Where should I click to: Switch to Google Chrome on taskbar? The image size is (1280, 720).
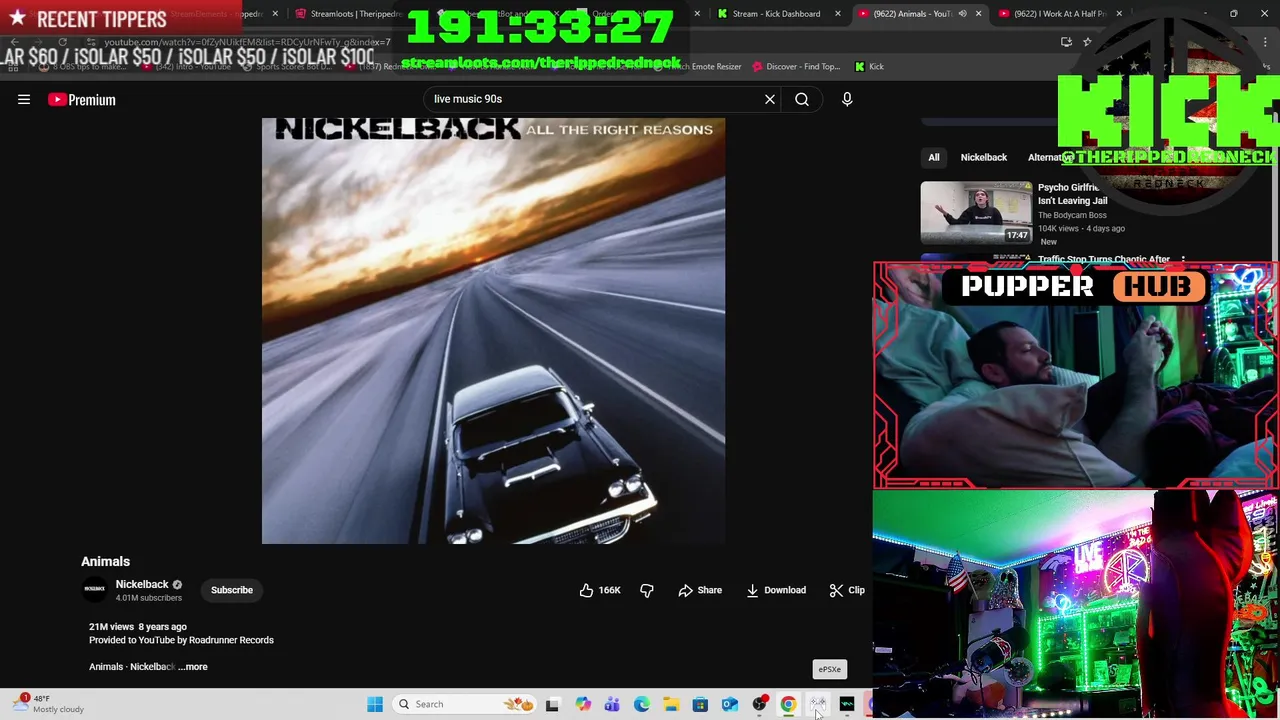coord(788,704)
